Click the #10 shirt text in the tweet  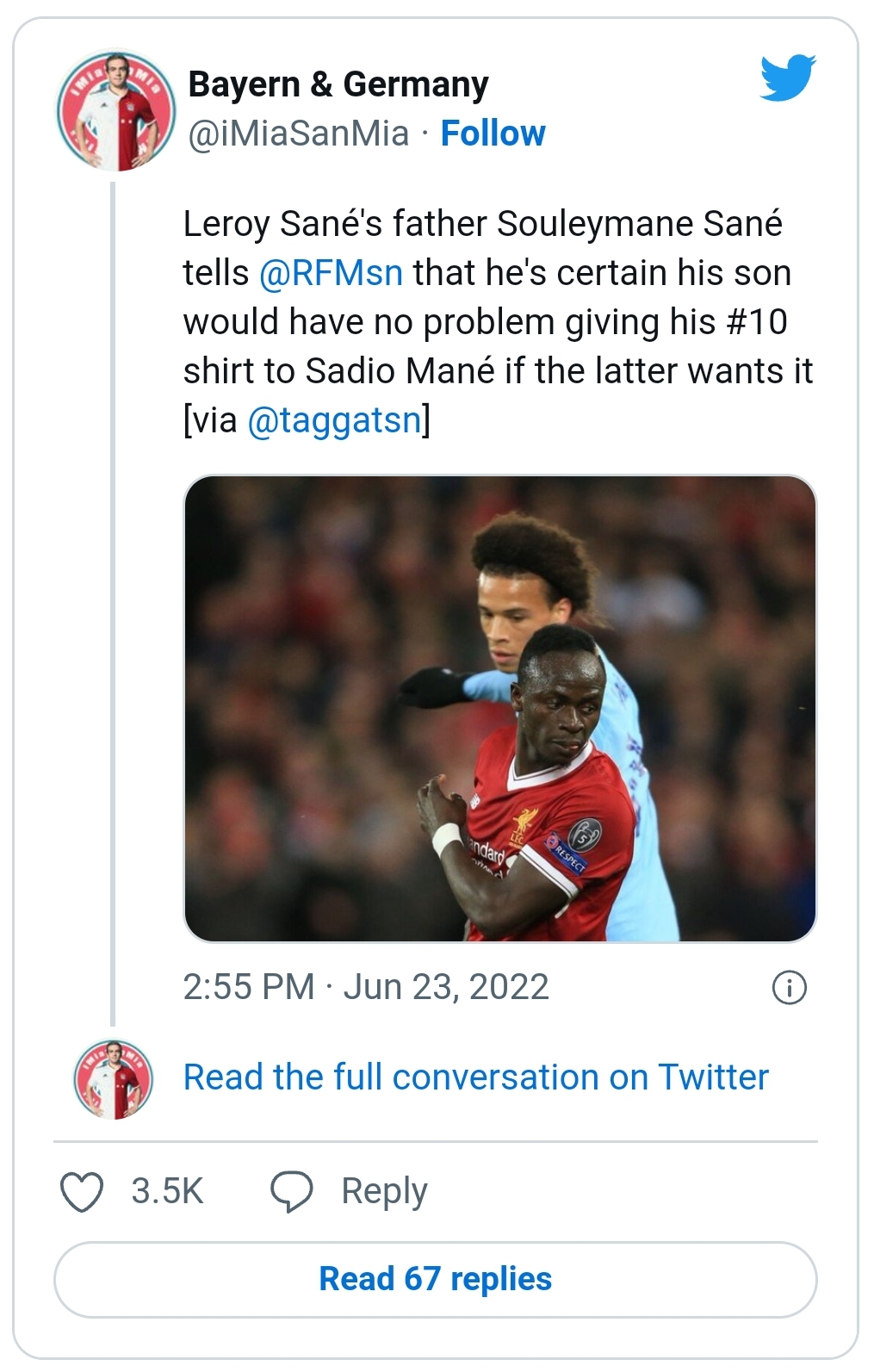[756, 322]
